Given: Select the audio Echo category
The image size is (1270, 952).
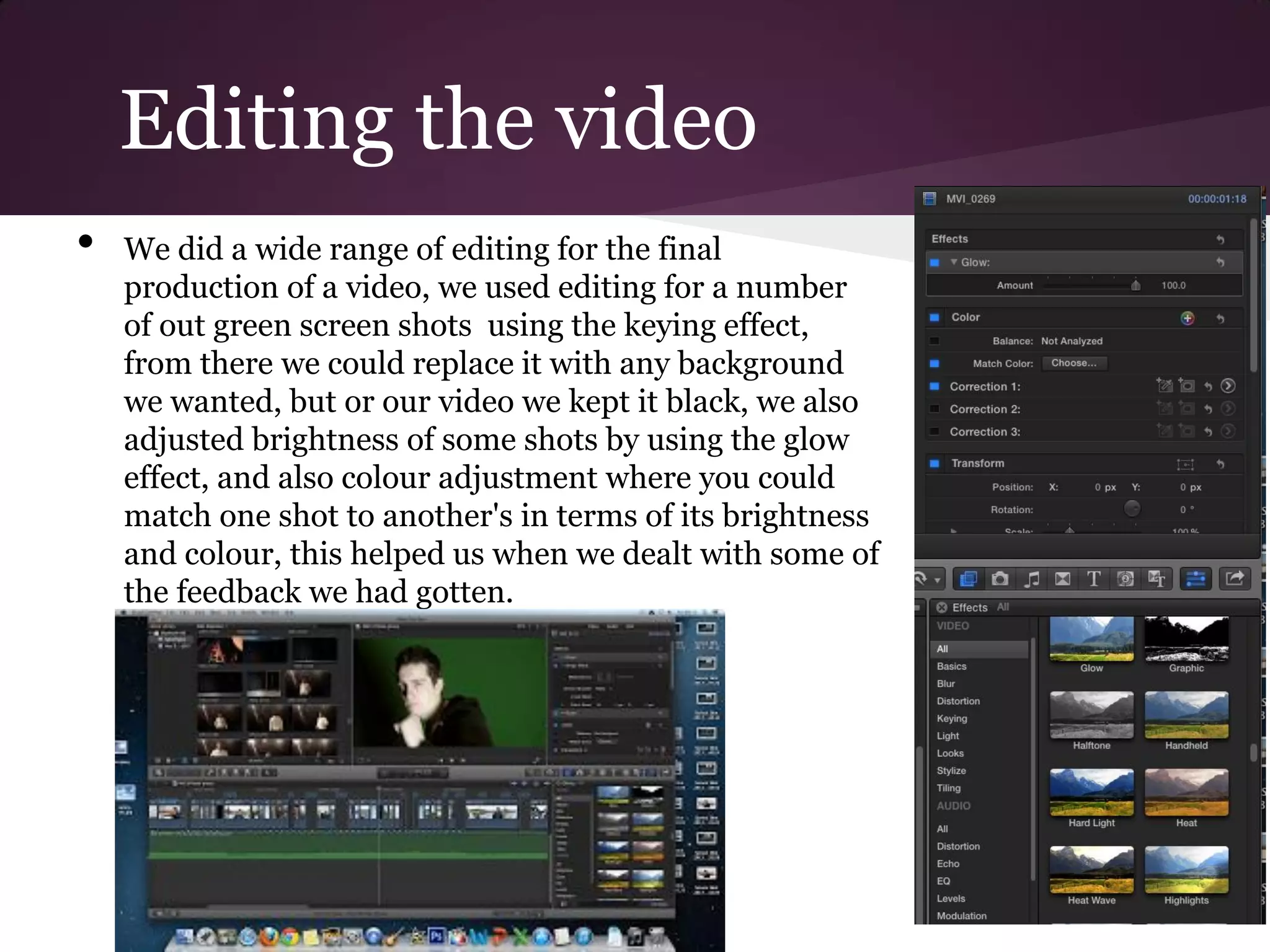Looking at the screenshot, I should (x=948, y=863).
